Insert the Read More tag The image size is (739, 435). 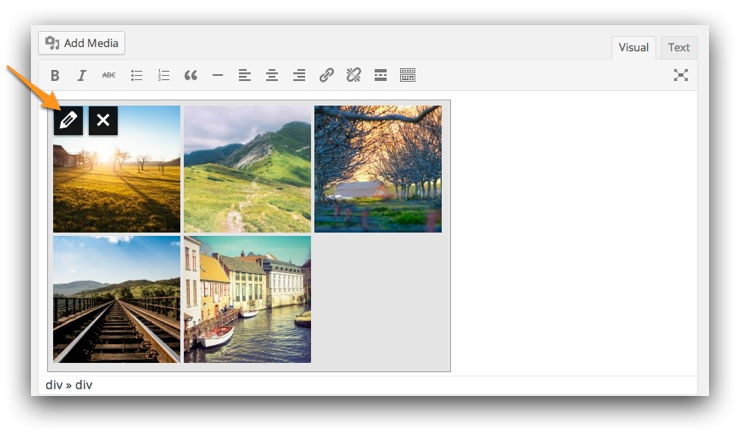(380, 75)
